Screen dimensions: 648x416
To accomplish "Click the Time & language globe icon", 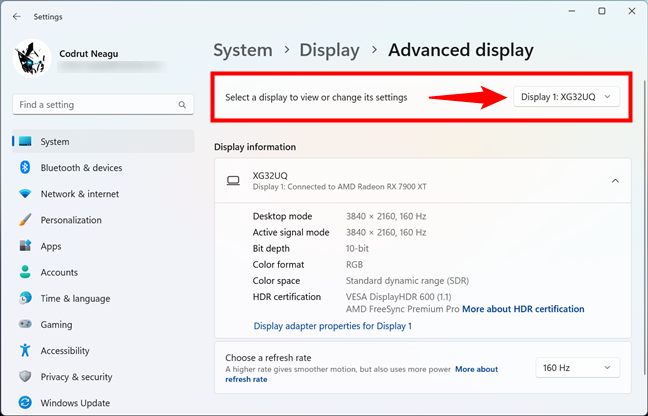I will pos(25,298).
